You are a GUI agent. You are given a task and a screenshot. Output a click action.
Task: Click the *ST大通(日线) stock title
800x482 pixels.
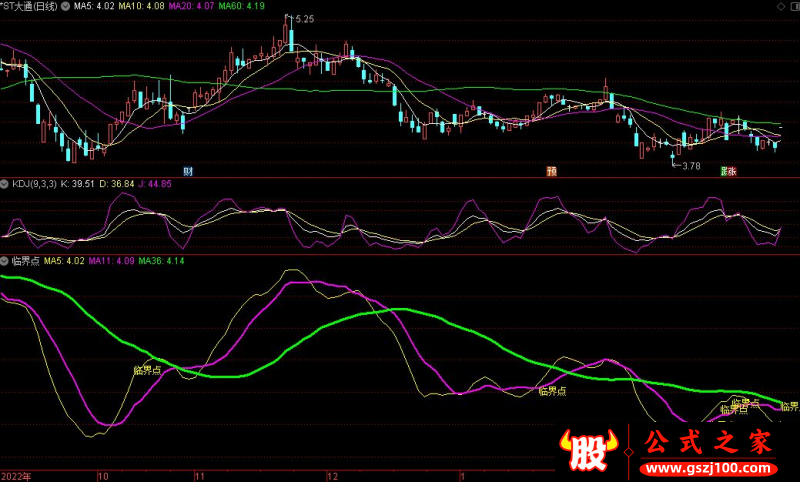pyautogui.click(x=30, y=6)
